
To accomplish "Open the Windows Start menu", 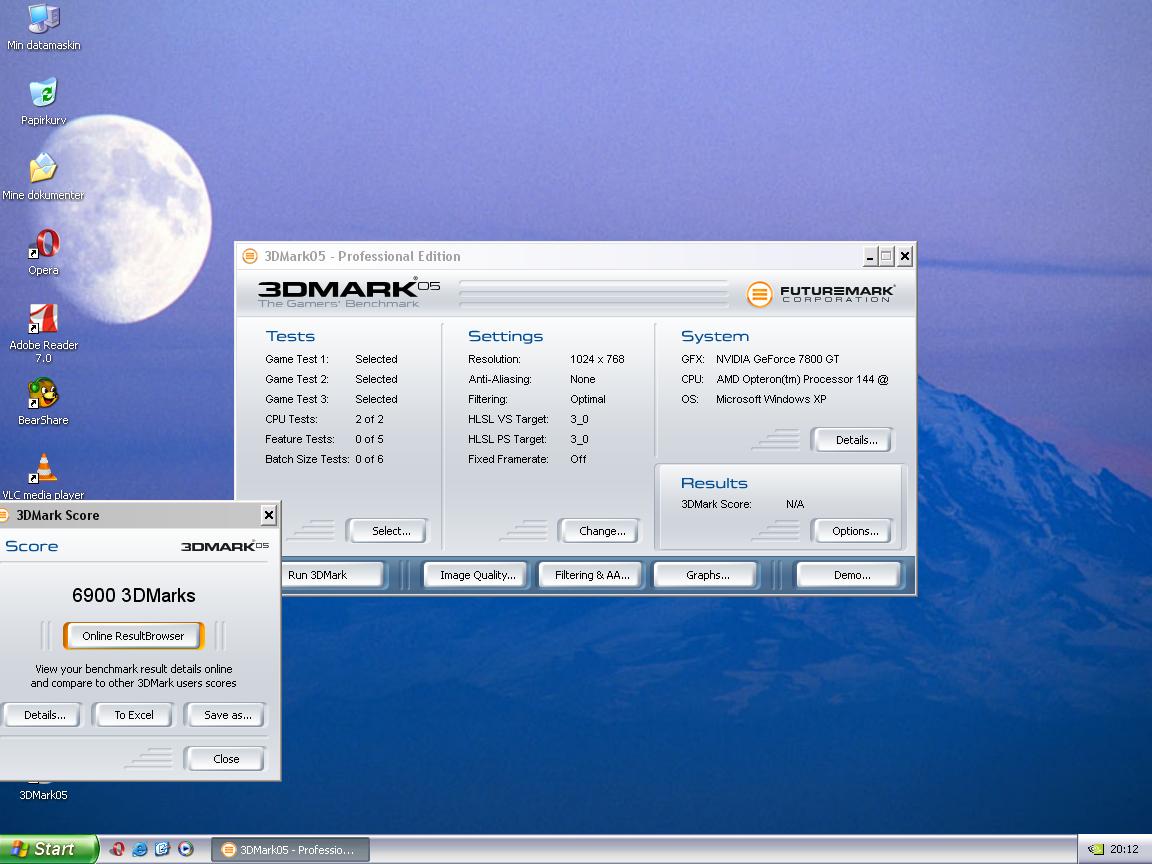I will tap(48, 849).
